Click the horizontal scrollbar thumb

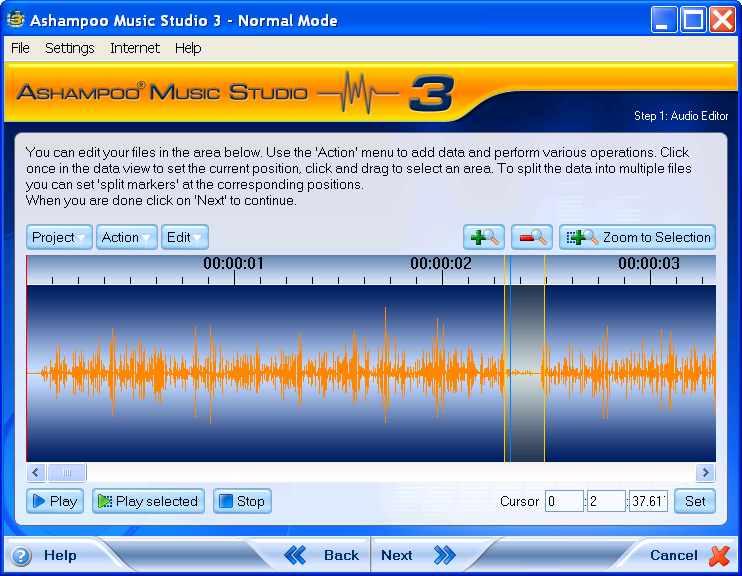click(x=68, y=473)
